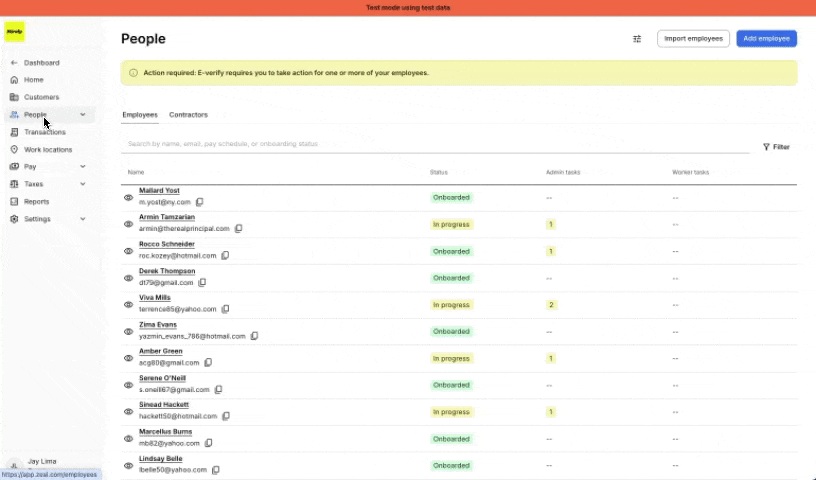Viewport: 816px width, 480px height.
Task: Select the Employees tab
Action: pyautogui.click(x=140, y=115)
